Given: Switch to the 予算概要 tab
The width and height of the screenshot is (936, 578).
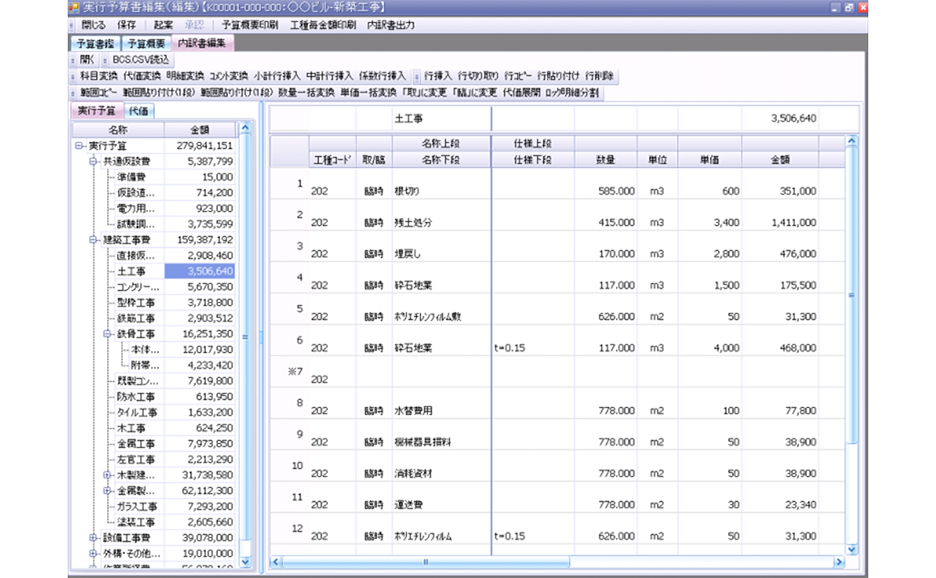Looking at the screenshot, I should 146,43.
